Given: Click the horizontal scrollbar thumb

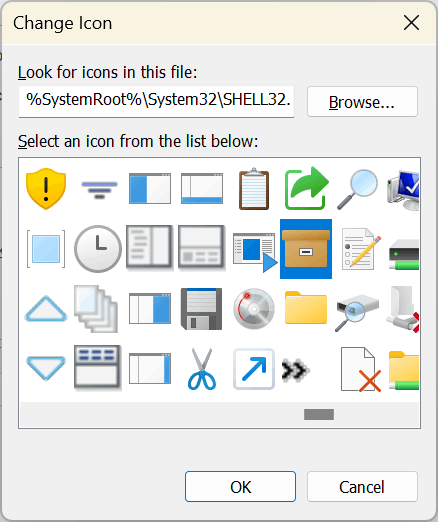Looking at the screenshot, I should point(319,414).
